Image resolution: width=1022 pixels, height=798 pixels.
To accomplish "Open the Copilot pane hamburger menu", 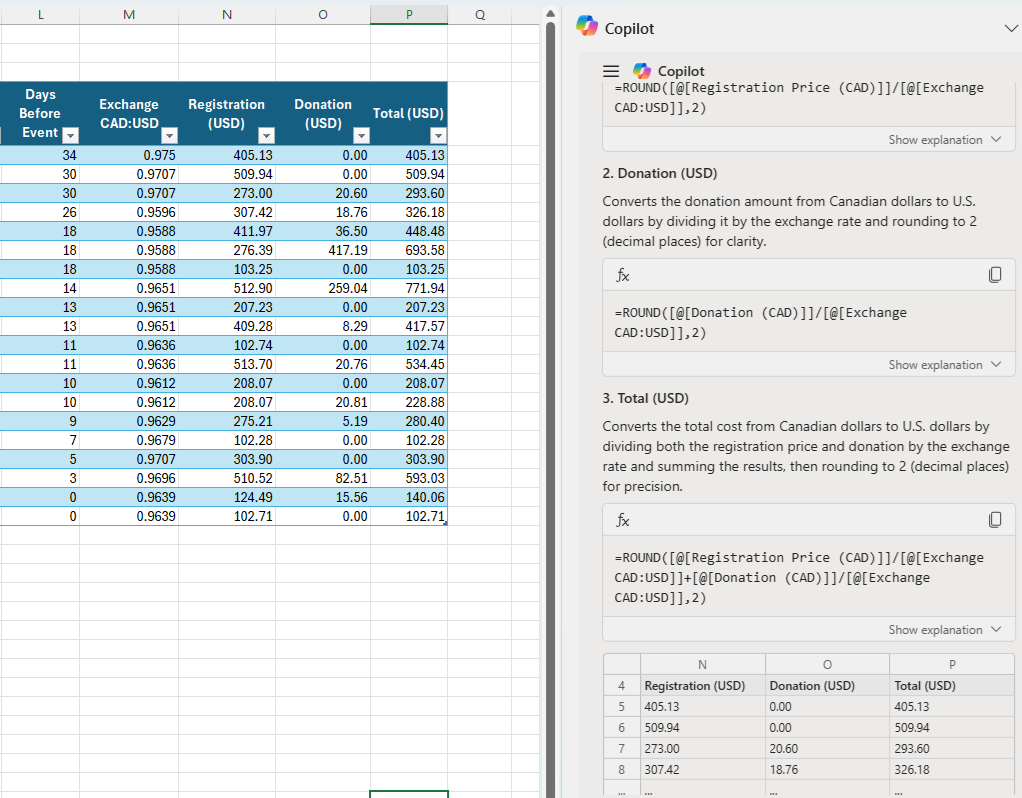I will (x=611, y=72).
